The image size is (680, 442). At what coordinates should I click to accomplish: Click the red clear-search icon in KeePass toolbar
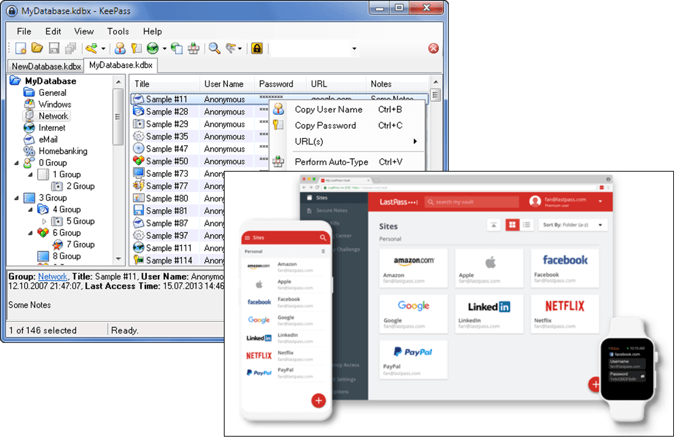click(x=433, y=48)
